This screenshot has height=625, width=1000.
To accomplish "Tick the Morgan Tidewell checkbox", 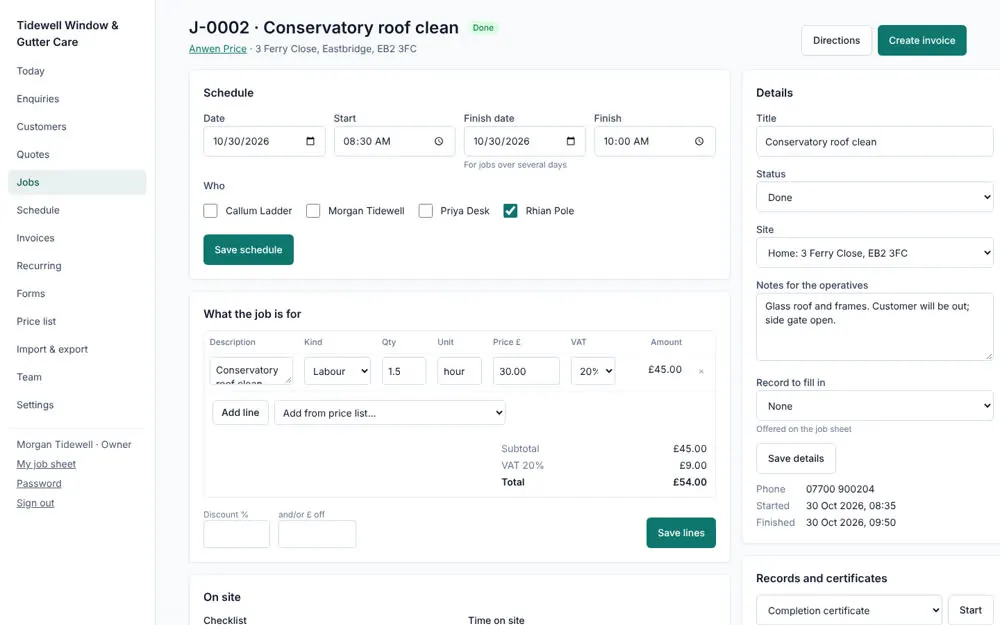I will tap(313, 210).
